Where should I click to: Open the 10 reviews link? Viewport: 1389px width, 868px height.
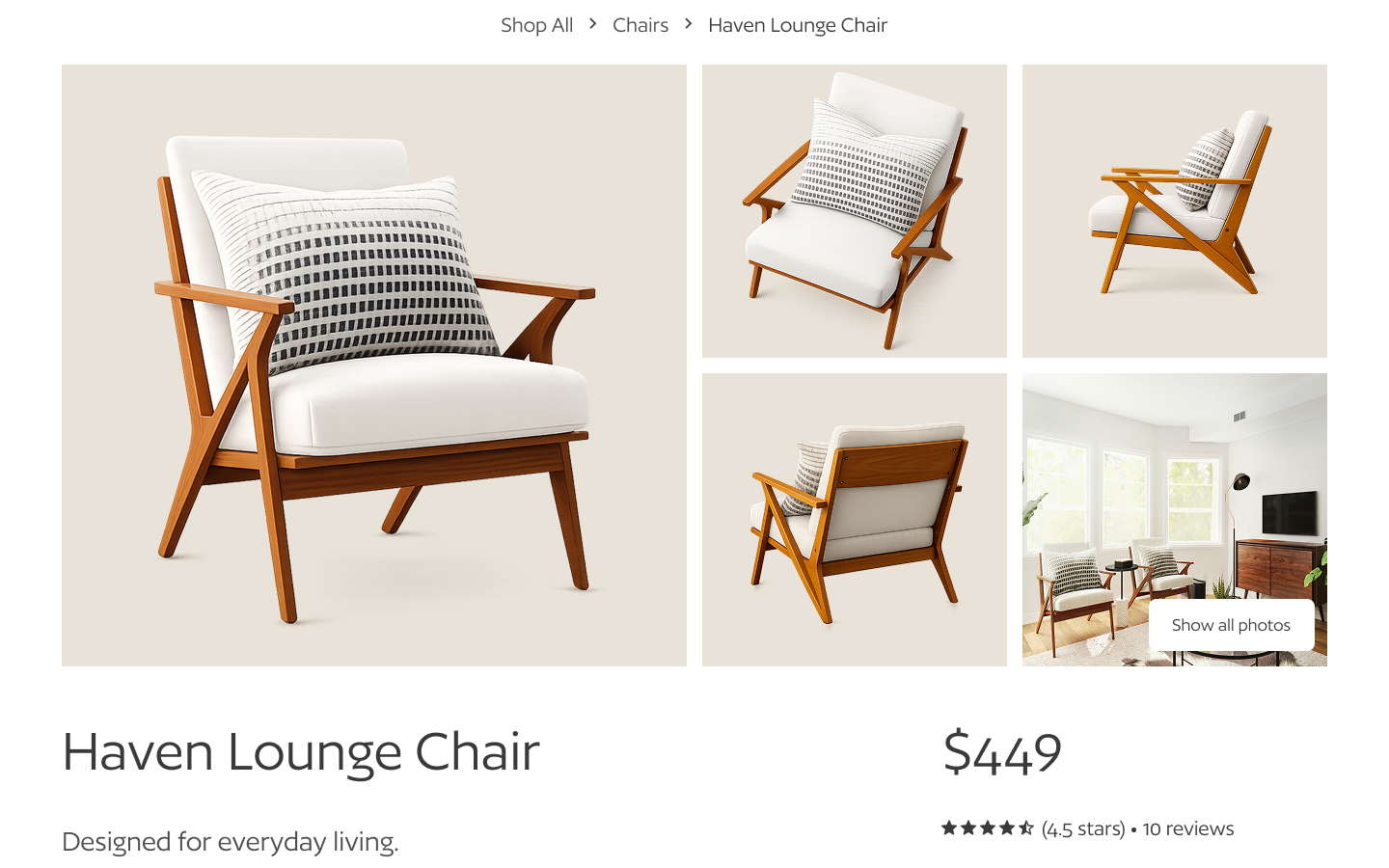(1188, 828)
